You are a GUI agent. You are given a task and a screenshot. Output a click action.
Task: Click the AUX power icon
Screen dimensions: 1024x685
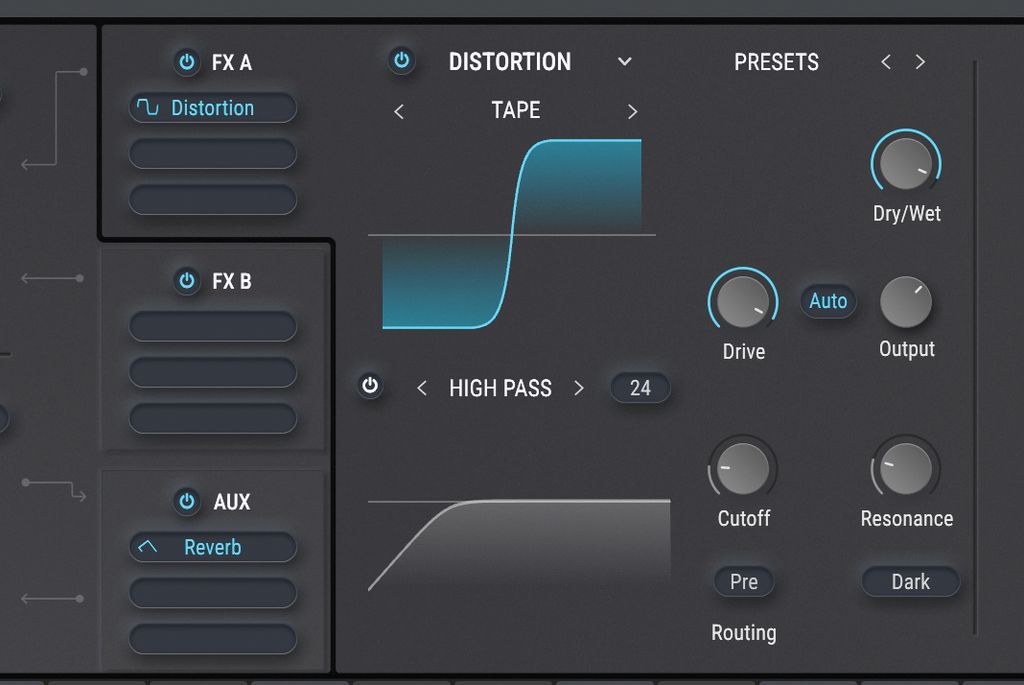(186, 502)
